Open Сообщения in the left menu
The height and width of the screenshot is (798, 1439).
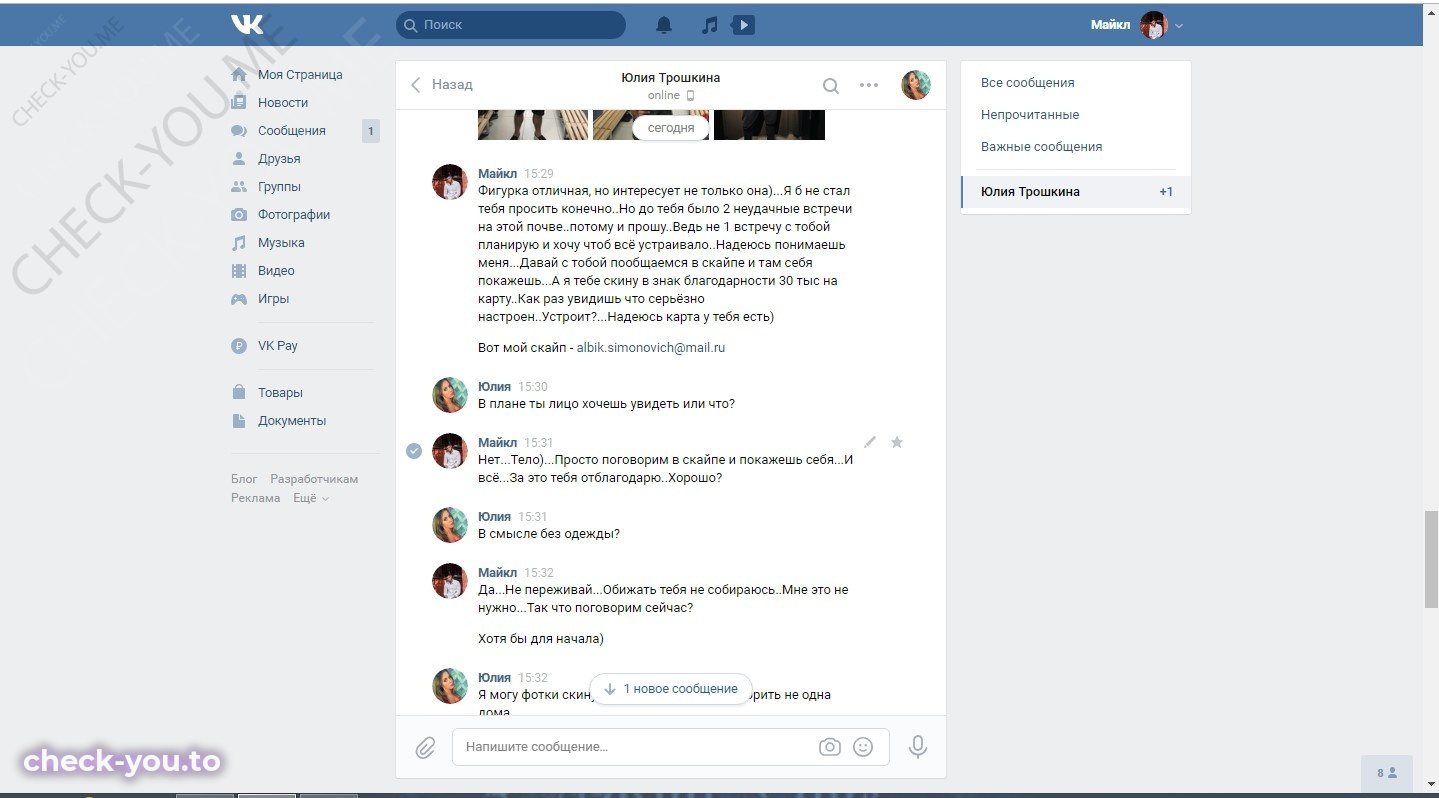pyautogui.click(x=292, y=131)
